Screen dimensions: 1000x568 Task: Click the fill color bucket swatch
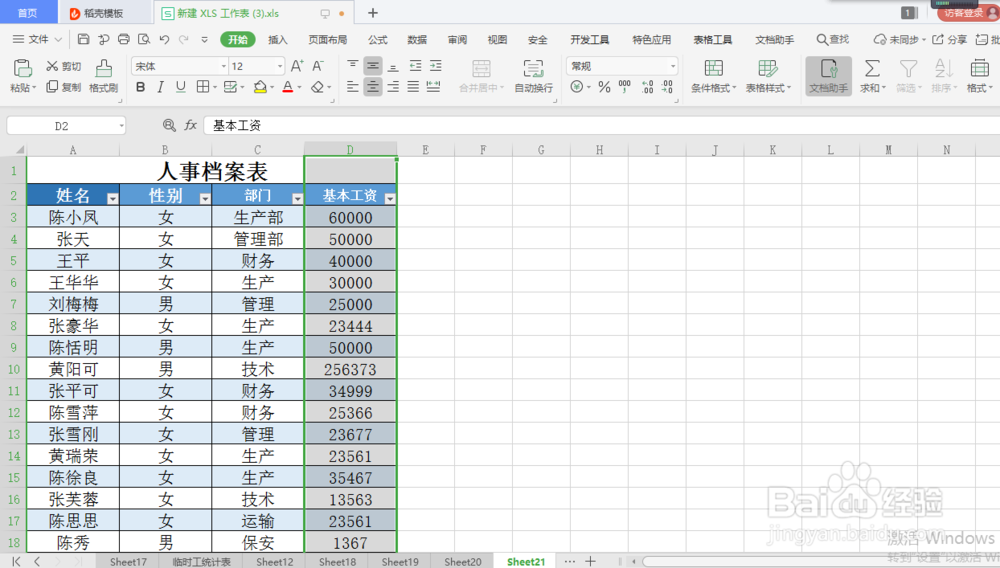coord(260,87)
